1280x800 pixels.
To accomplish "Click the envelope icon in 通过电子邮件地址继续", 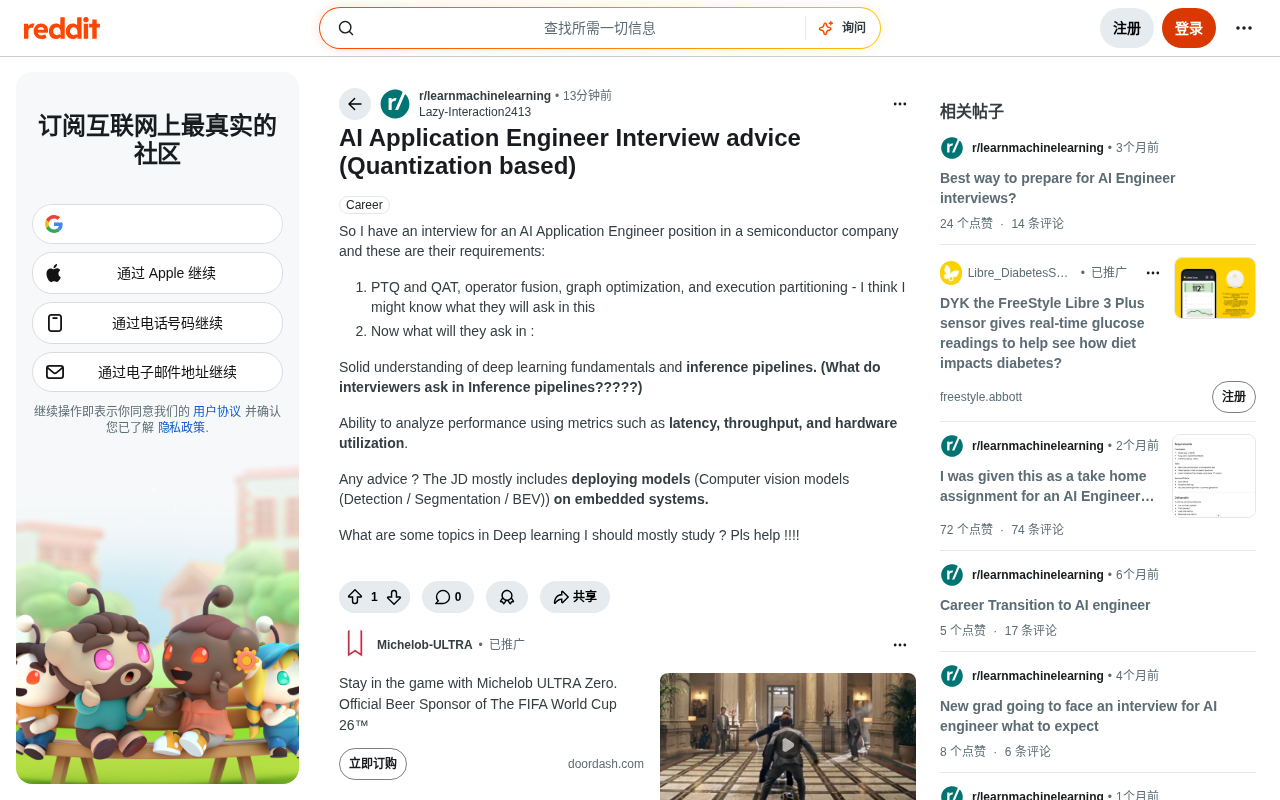I will (x=55, y=372).
